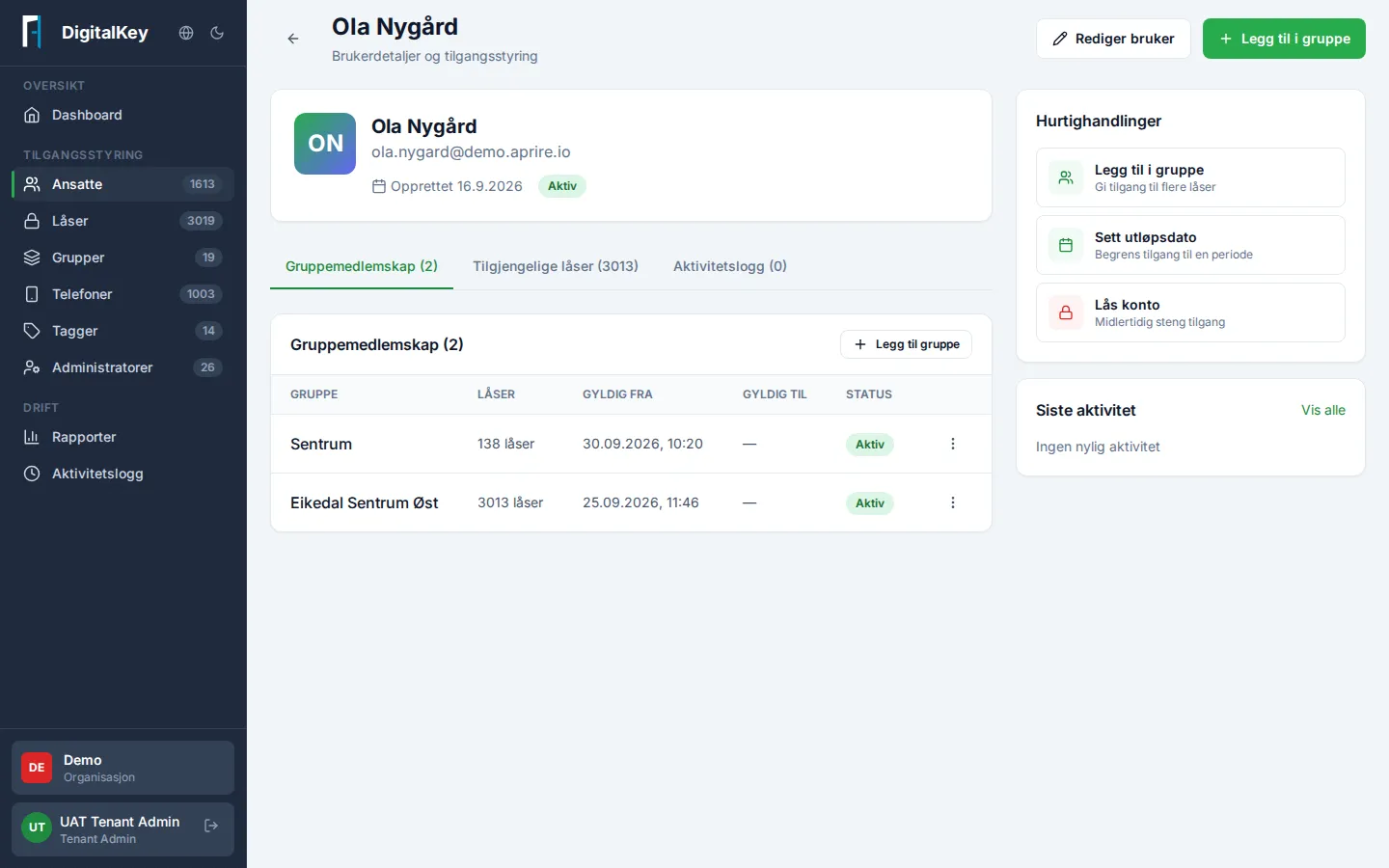Click the logout icon
This screenshot has width=1389, height=868.
point(211,826)
